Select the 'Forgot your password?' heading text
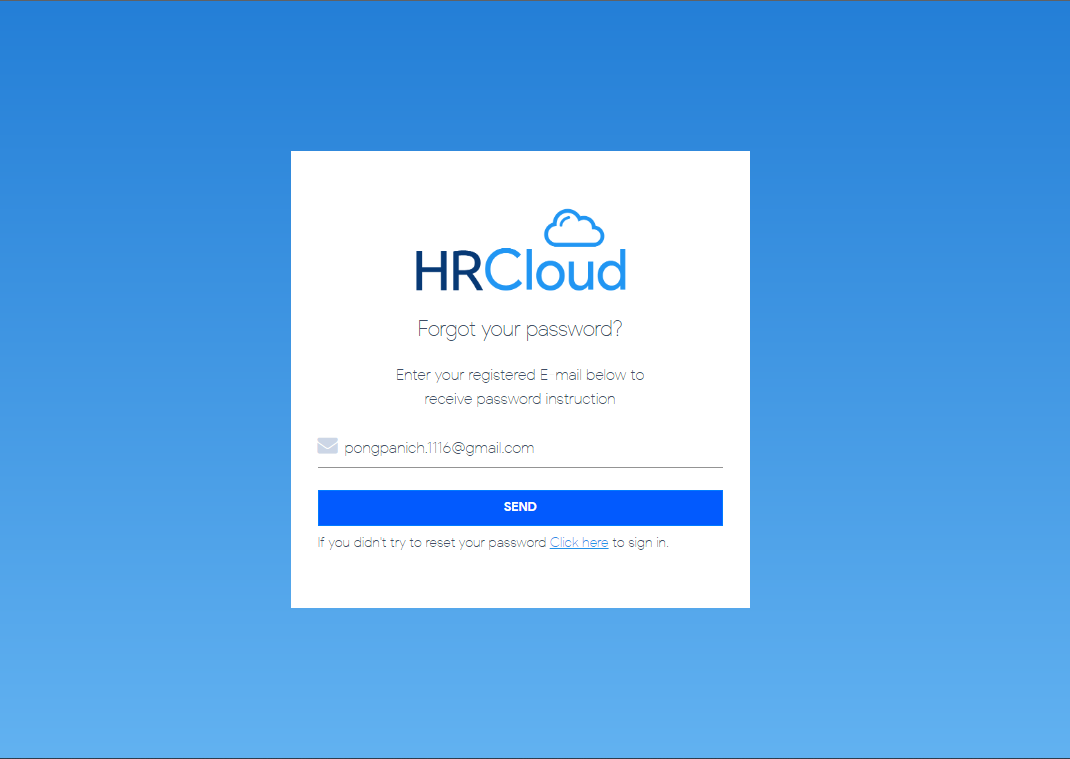Image resolution: width=1070 pixels, height=759 pixels. [x=520, y=329]
